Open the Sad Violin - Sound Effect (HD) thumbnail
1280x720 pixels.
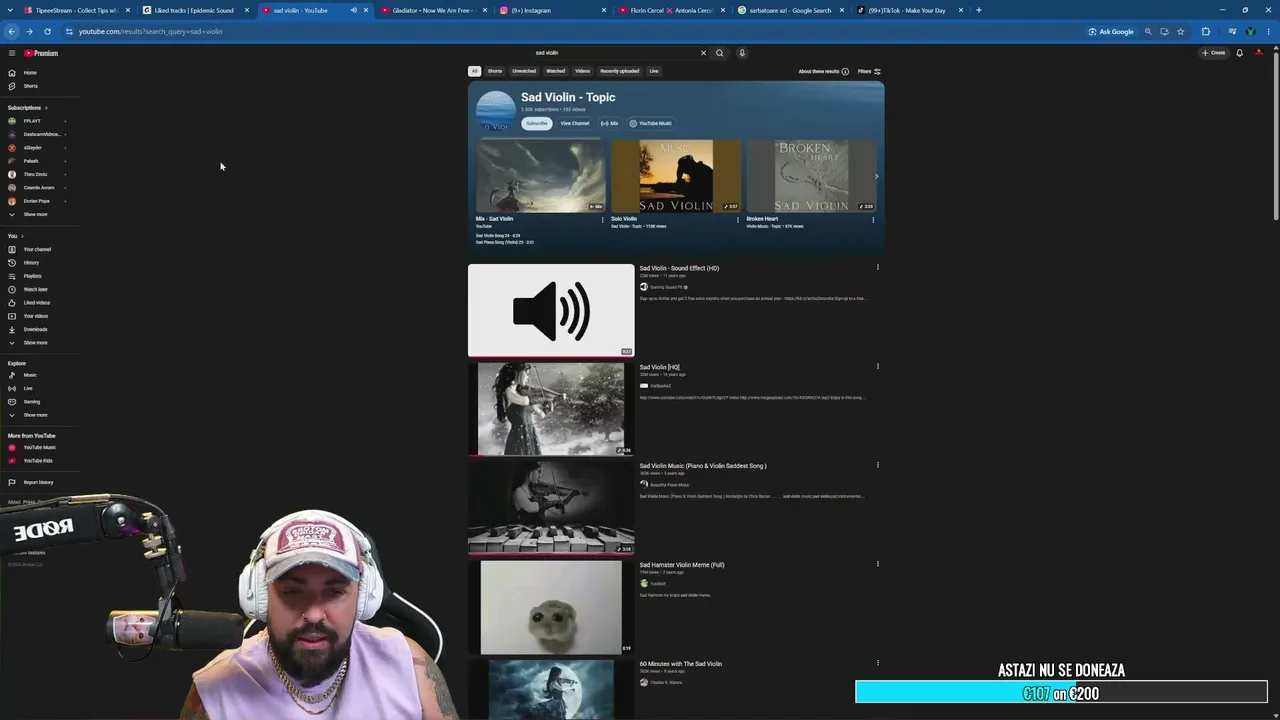point(551,310)
